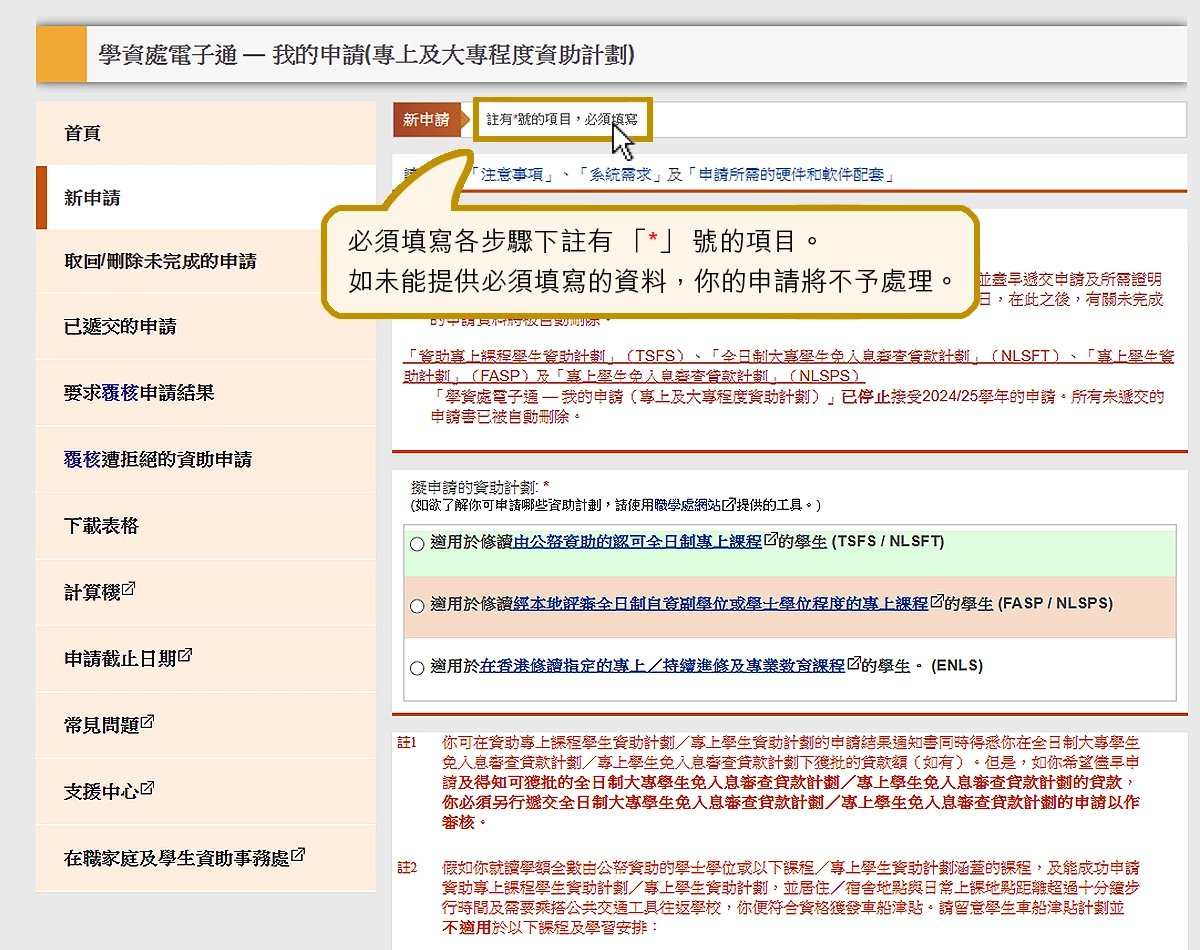The image size is (1200, 950).
Task: Open the 申請截止日期 sidebar link
Action: pos(206,658)
